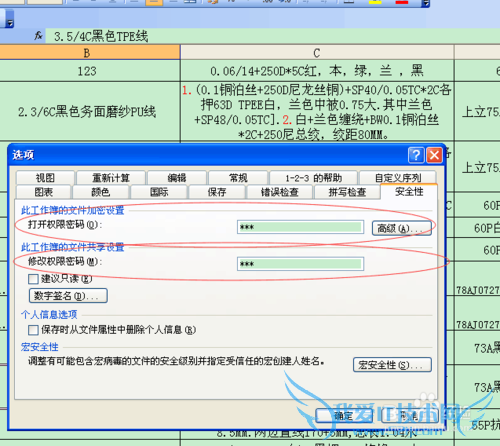
Task: Switch to the 重新计算 tab
Action: pyautogui.click(x=111, y=178)
